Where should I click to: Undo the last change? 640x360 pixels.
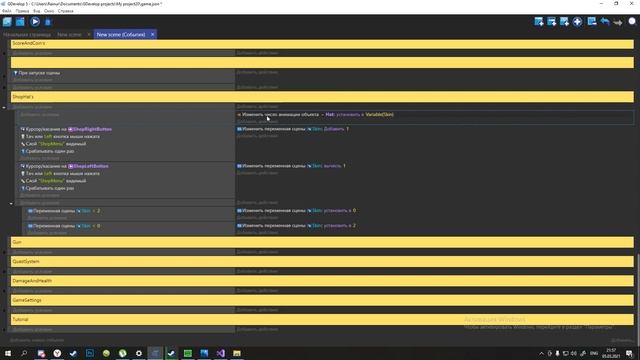coord(605,22)
